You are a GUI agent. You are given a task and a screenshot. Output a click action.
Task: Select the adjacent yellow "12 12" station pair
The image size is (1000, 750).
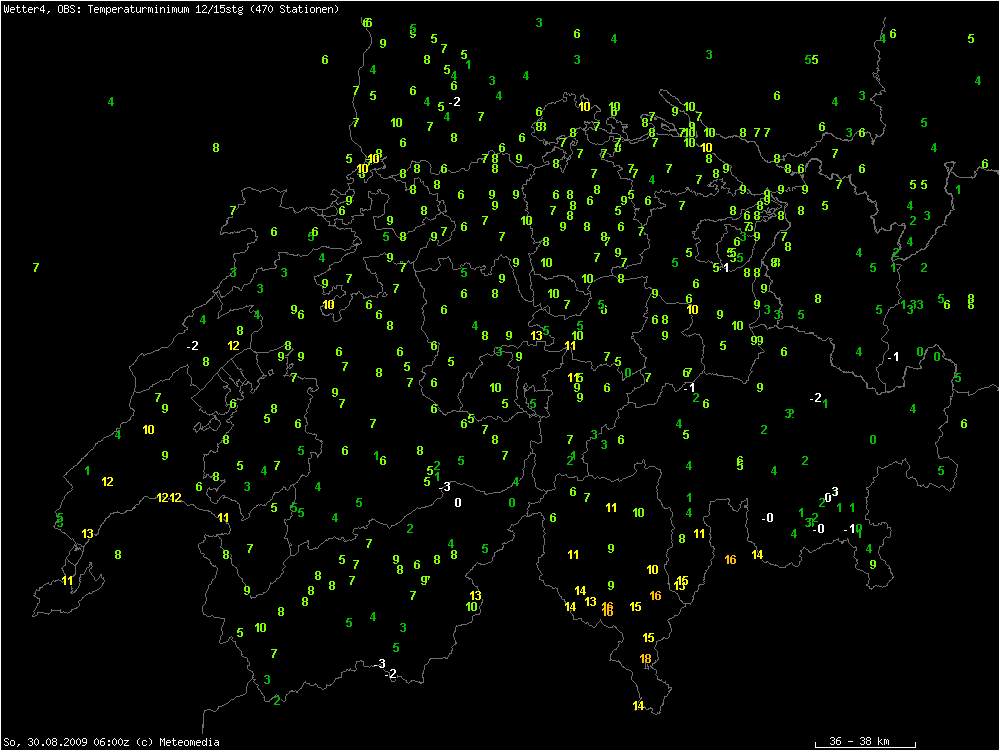(168, 497)
